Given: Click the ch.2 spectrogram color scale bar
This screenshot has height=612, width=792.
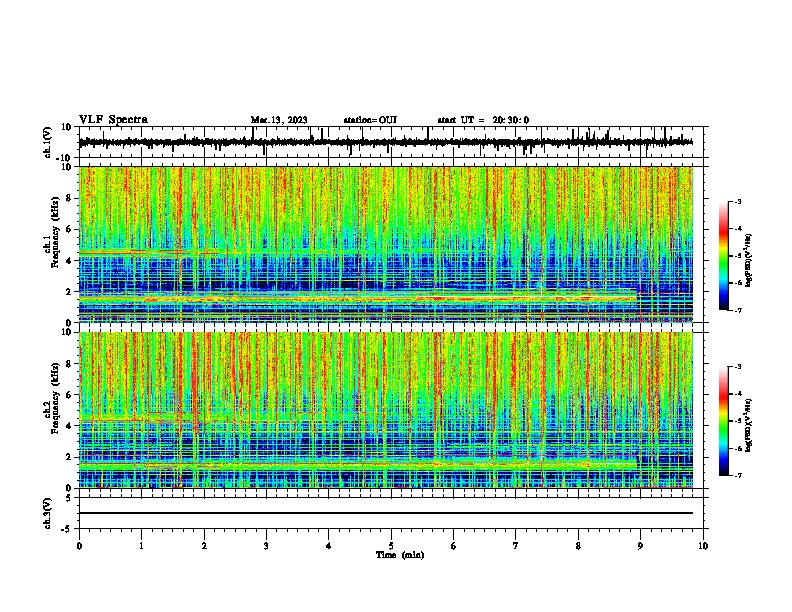Looking at the screenshot, I should click(724, 421).
